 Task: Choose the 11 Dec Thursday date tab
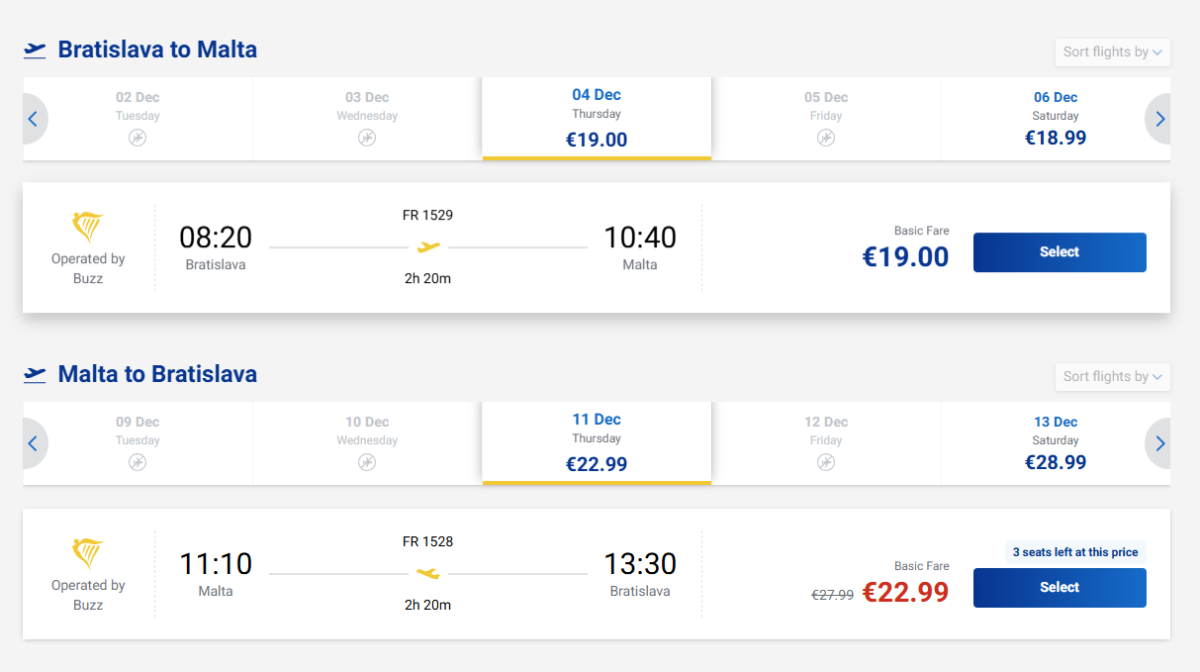pos(597,443)
